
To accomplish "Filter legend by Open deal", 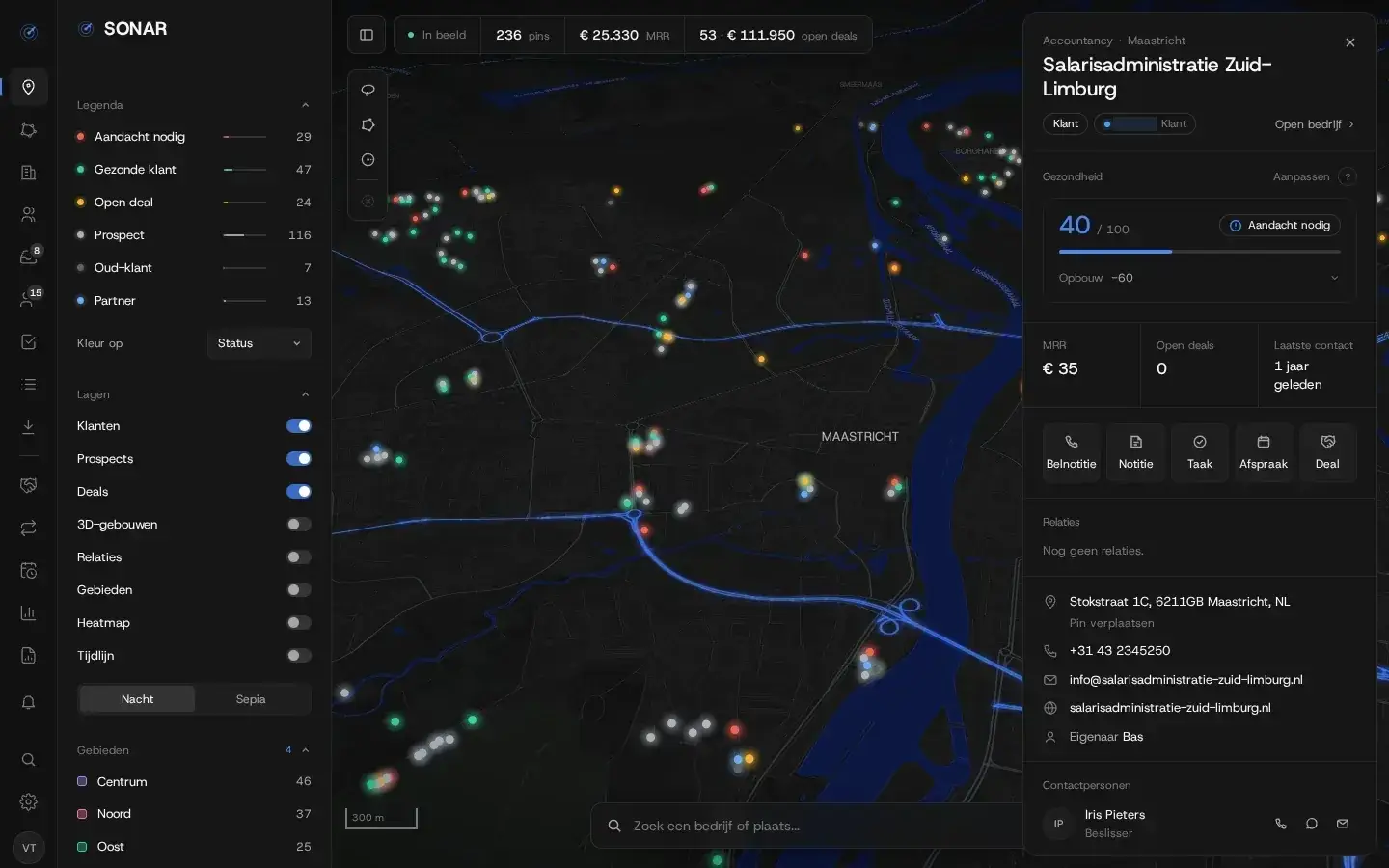I will pyautogui.click(x=194, y=203).
